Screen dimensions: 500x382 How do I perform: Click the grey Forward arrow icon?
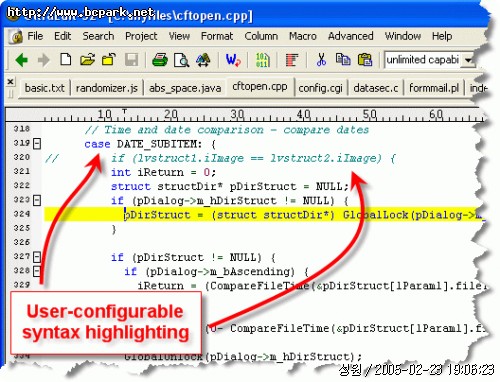(x=43, y=60)
